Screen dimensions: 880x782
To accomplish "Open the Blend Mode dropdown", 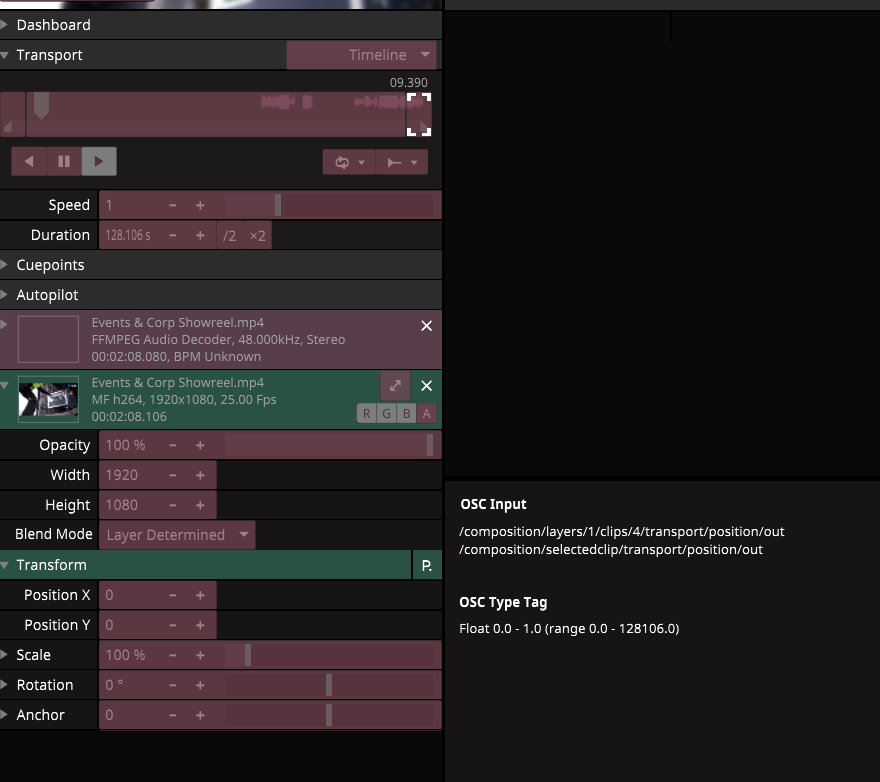I will tap(178, 535).
